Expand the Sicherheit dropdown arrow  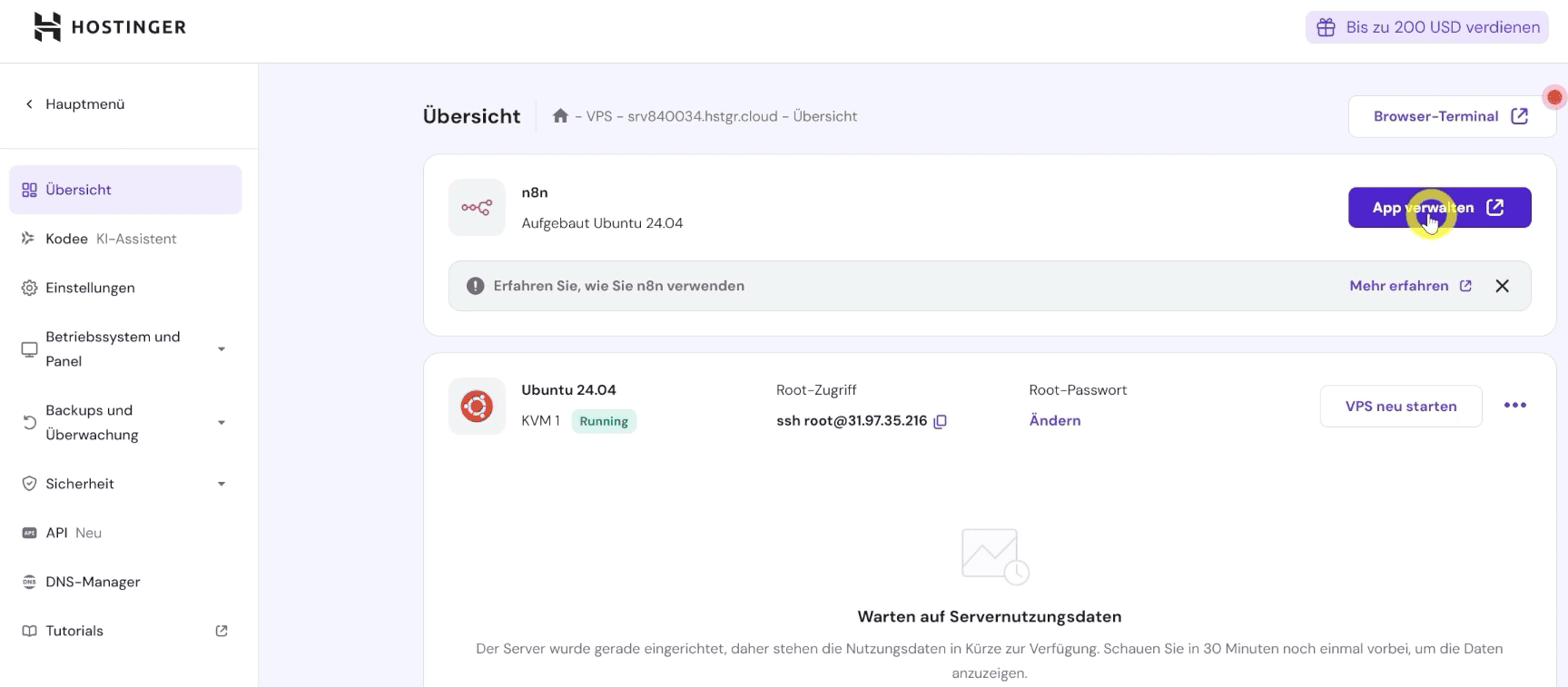[221, 485]
